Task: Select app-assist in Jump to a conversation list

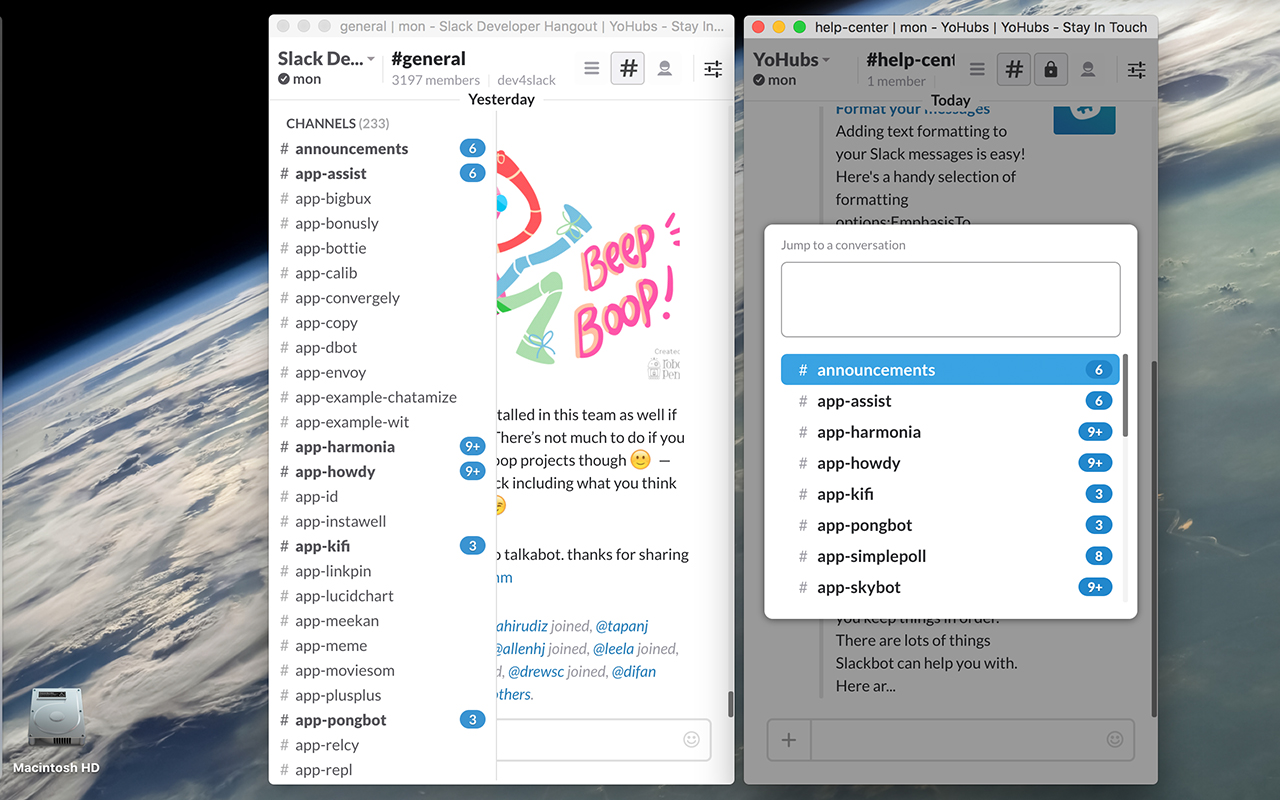Action: [x=952, y=401]
